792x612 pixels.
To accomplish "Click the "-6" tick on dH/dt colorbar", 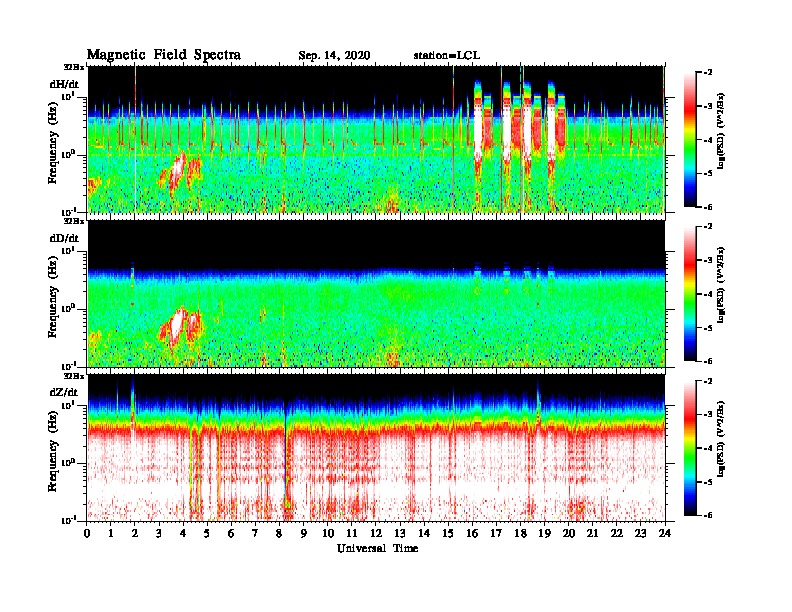I will click(x=707, y=207).
